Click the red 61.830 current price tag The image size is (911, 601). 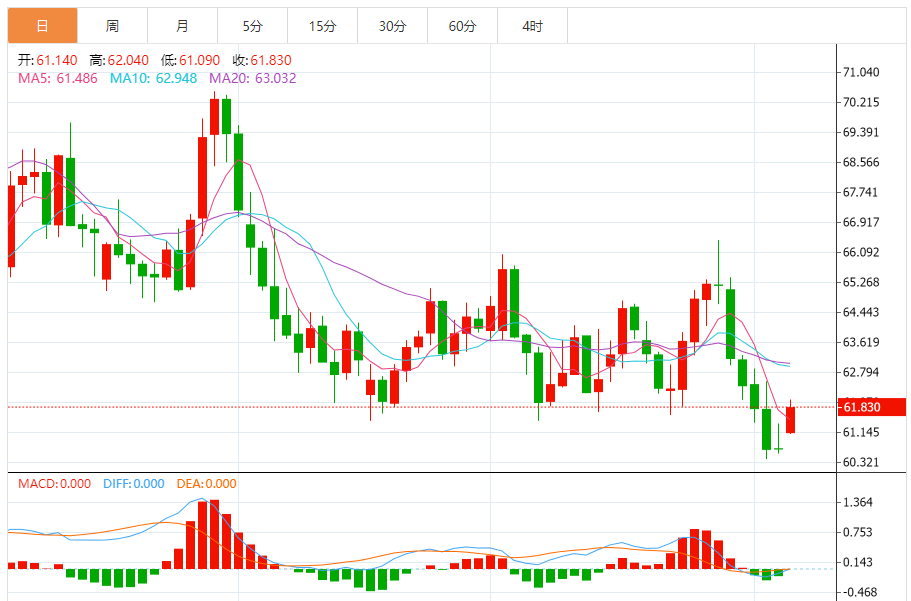point(871,407)
